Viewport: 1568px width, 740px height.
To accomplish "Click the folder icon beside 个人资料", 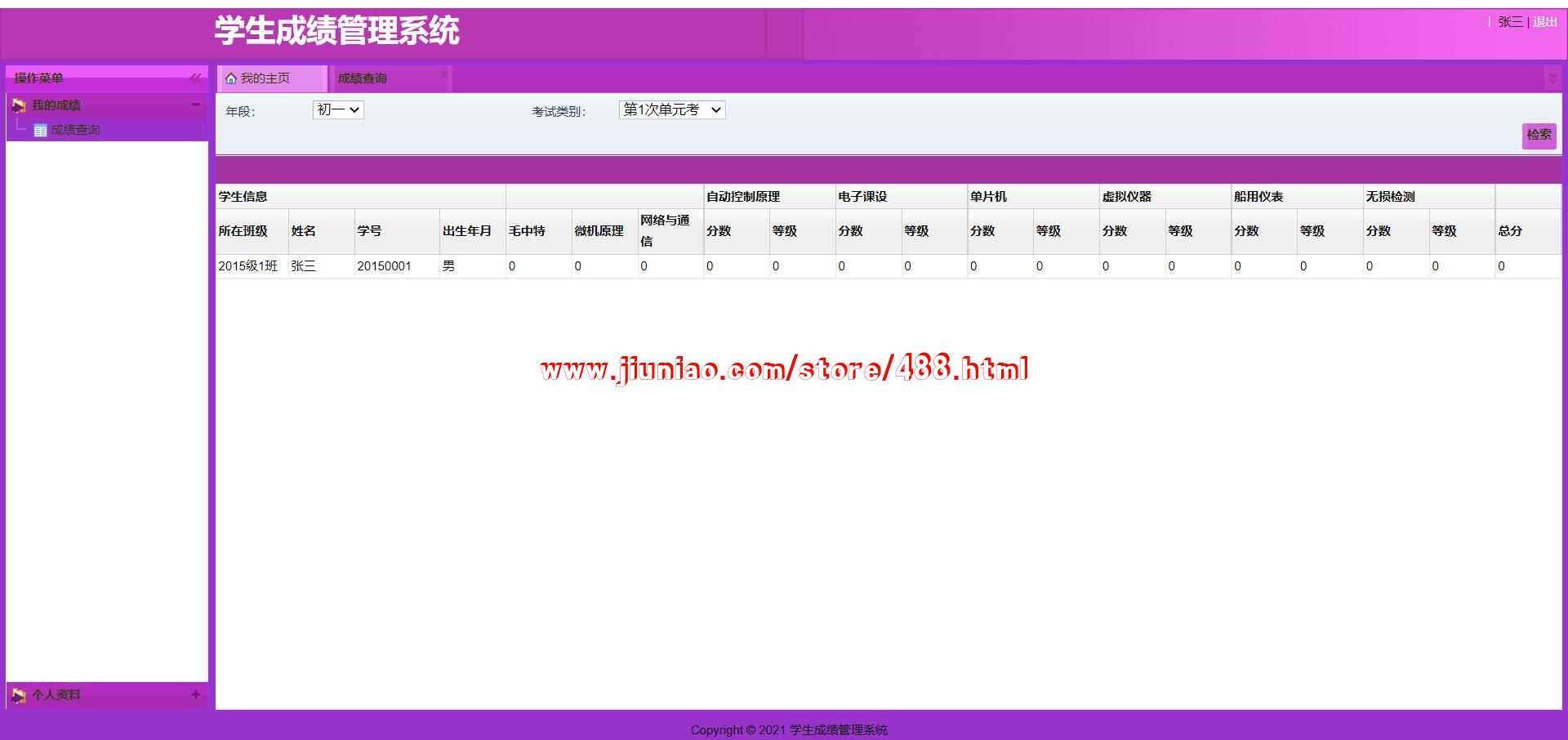I will [19, 695].
